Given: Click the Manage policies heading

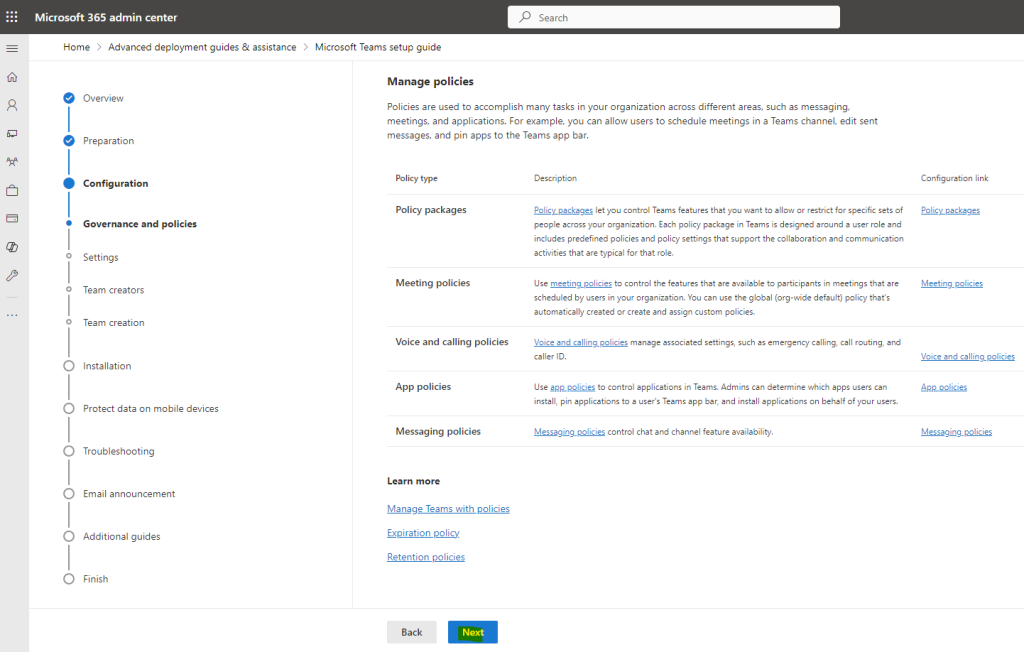Looking at the screenshot, I should pyautogui.click(x=430, y=82).
